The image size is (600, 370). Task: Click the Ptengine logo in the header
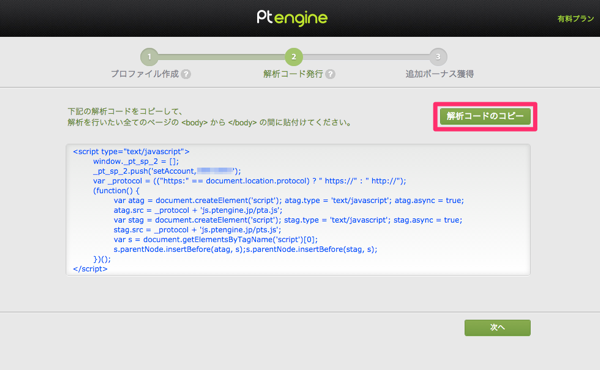pos(292,18)
